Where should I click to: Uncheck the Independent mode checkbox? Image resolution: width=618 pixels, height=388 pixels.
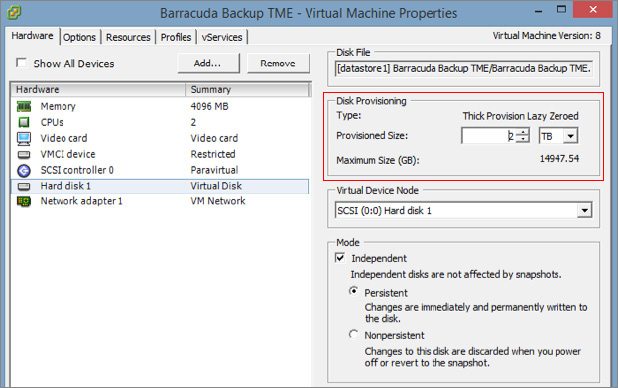340,258
